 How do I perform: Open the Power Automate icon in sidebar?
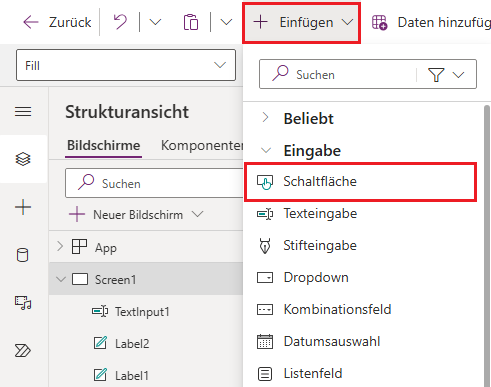23,351
